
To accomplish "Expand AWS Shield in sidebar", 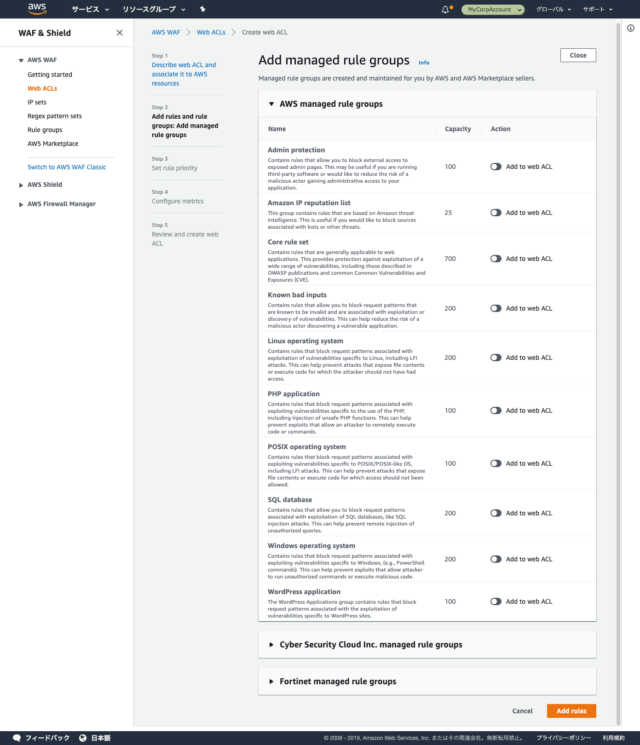I will click(21, 185).
